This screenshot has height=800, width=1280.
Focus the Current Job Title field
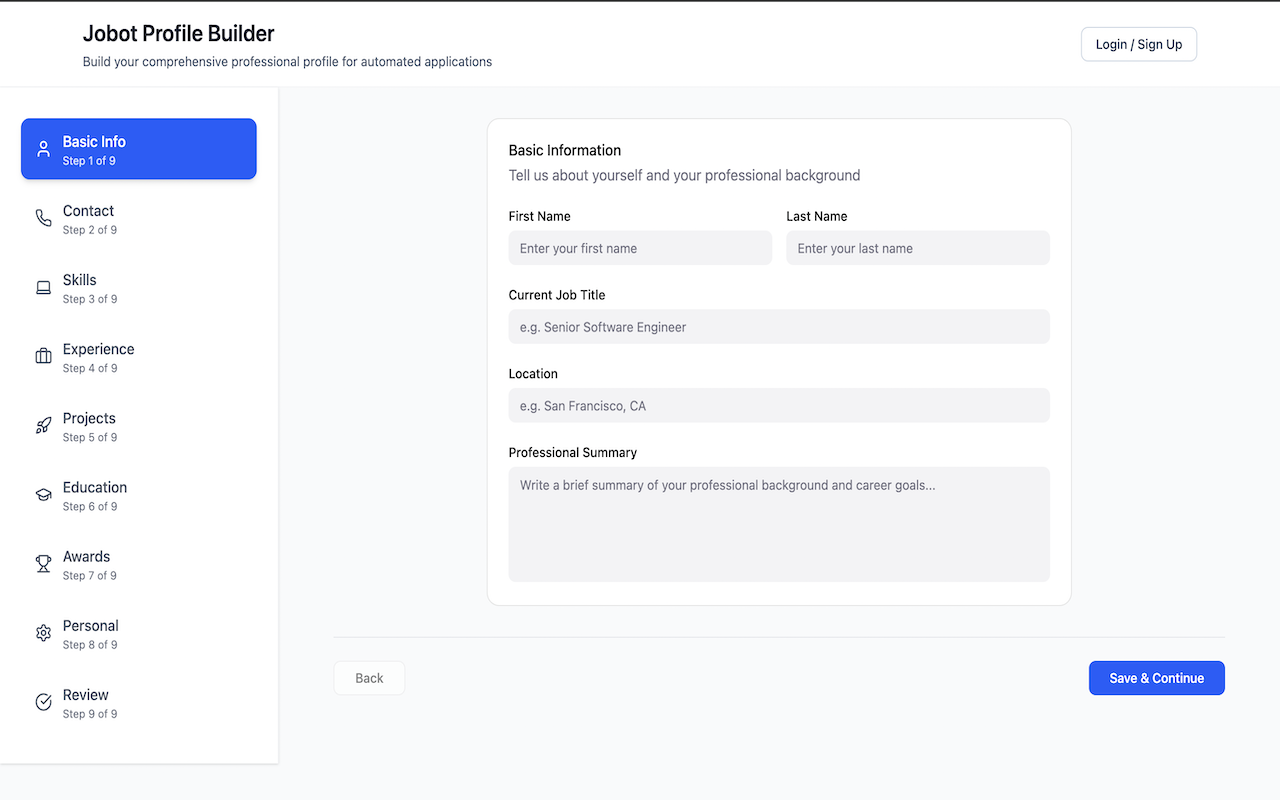pyautogui.click(x=779, y=327)
